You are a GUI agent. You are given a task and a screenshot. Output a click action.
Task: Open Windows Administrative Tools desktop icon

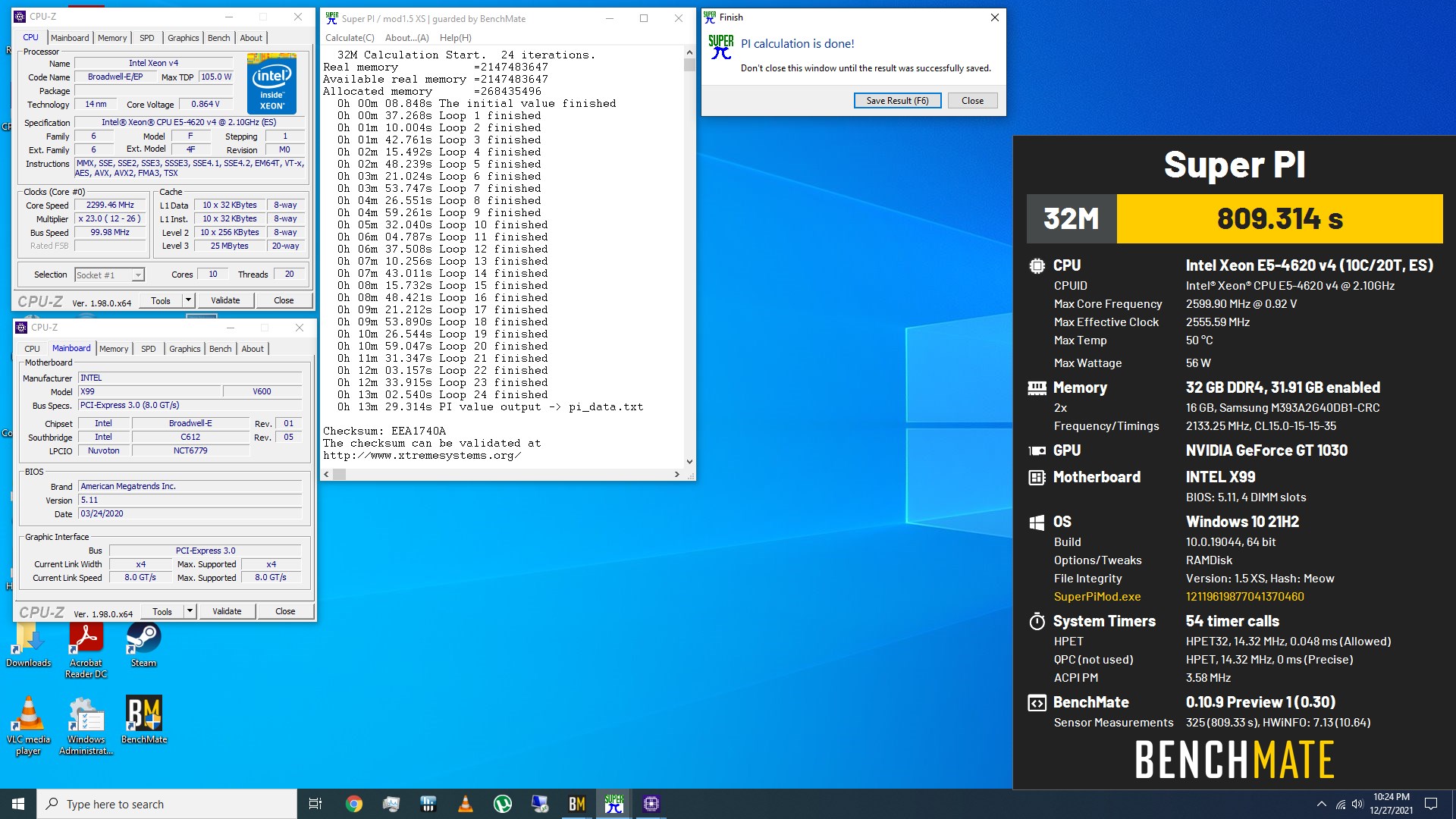click(86, 726)
